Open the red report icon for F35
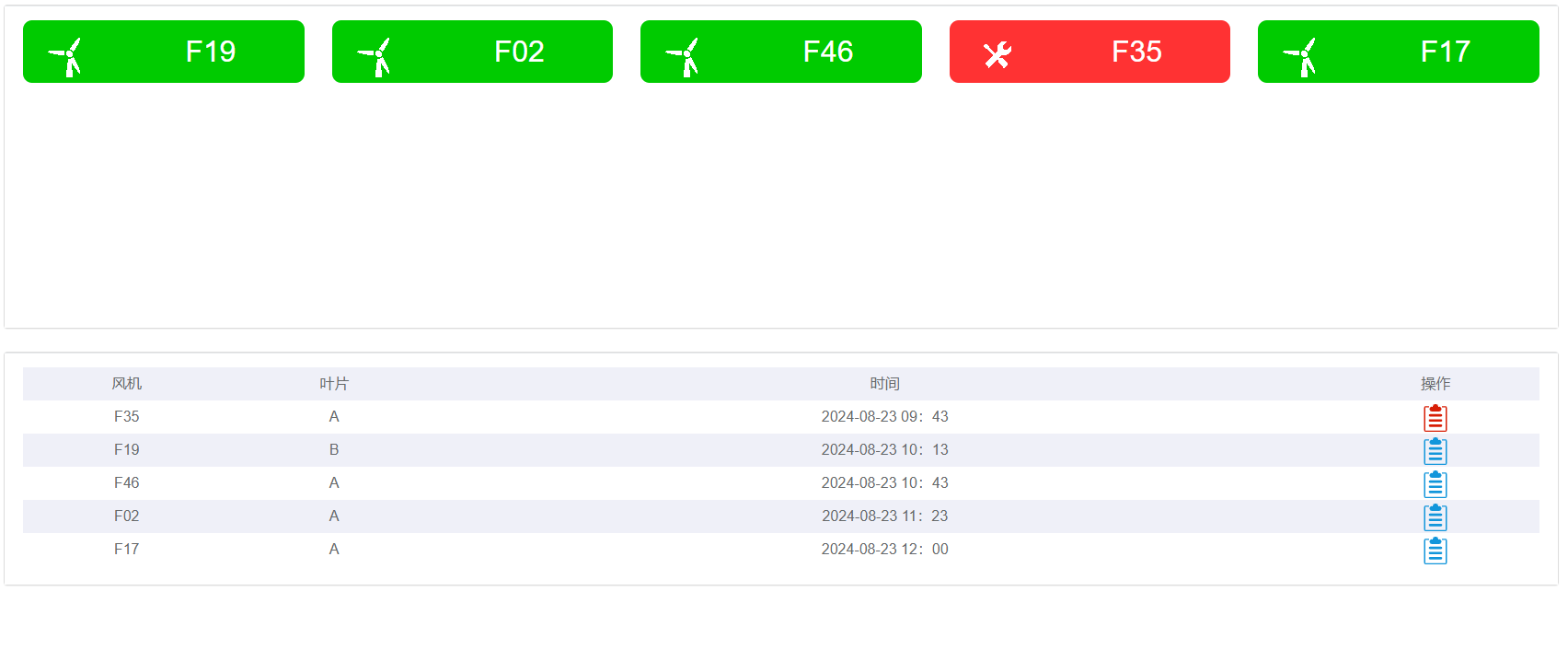Viewport: 1568px width, 661px height. coord(1435,418)
